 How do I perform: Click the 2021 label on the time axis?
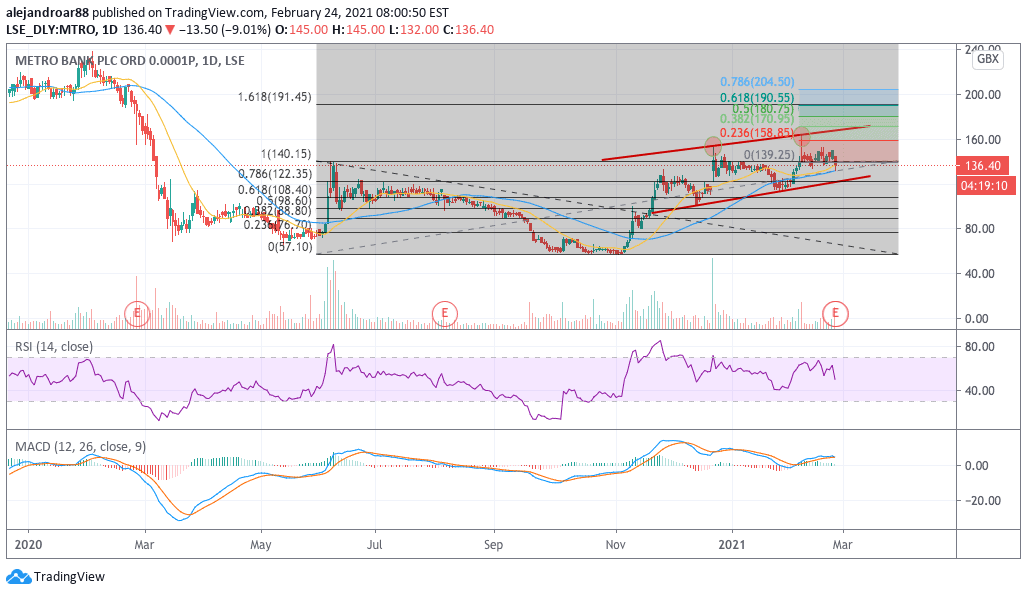pos(732,545)
